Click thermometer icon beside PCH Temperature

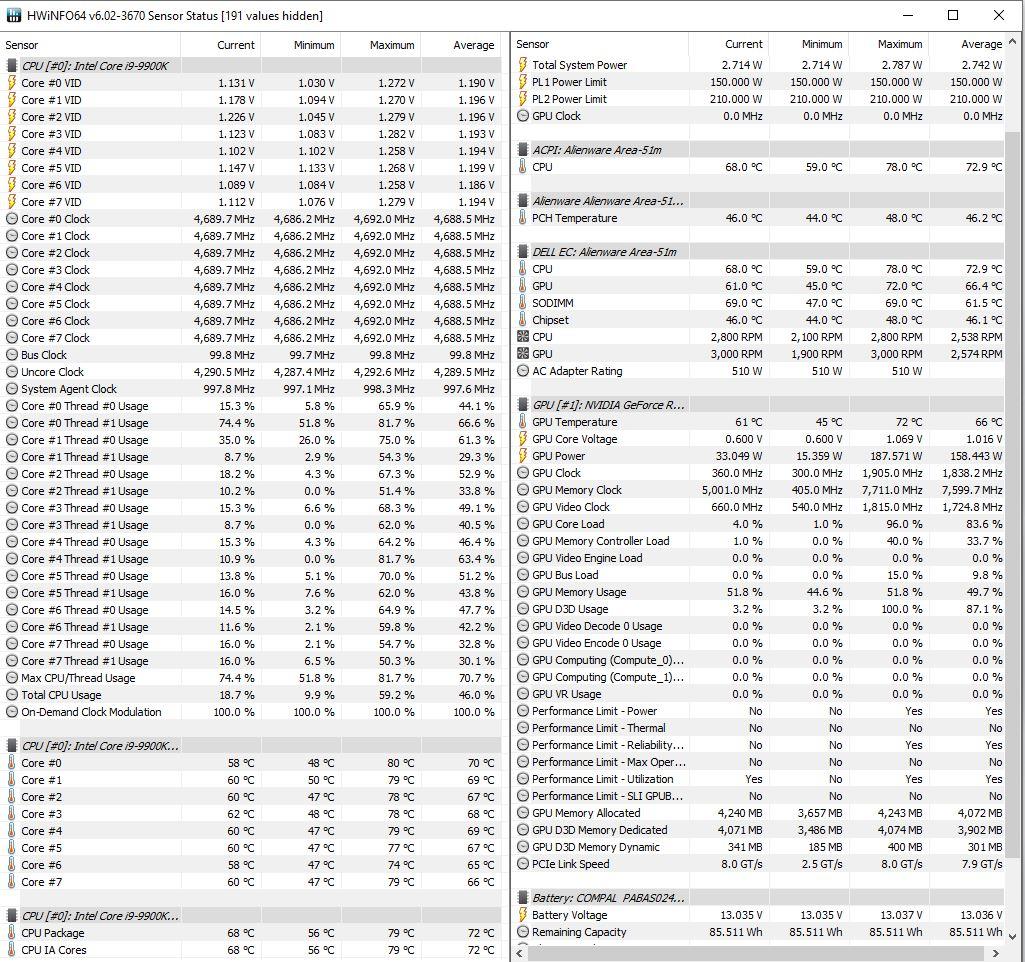click(x=523, y=218)
